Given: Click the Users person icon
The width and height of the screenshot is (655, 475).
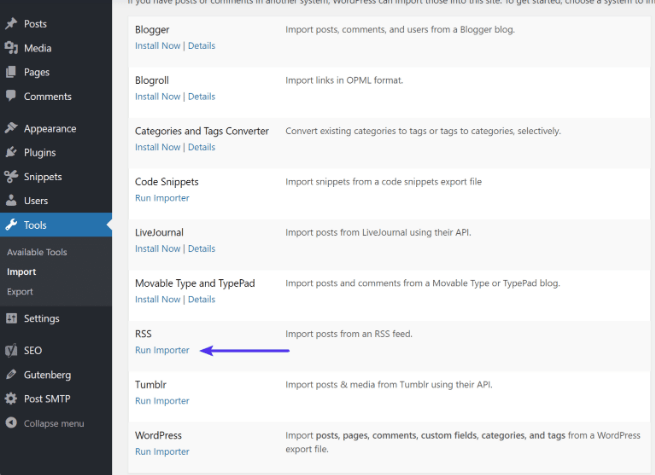Looking at the screenshot, I should (x=11, y=201).
